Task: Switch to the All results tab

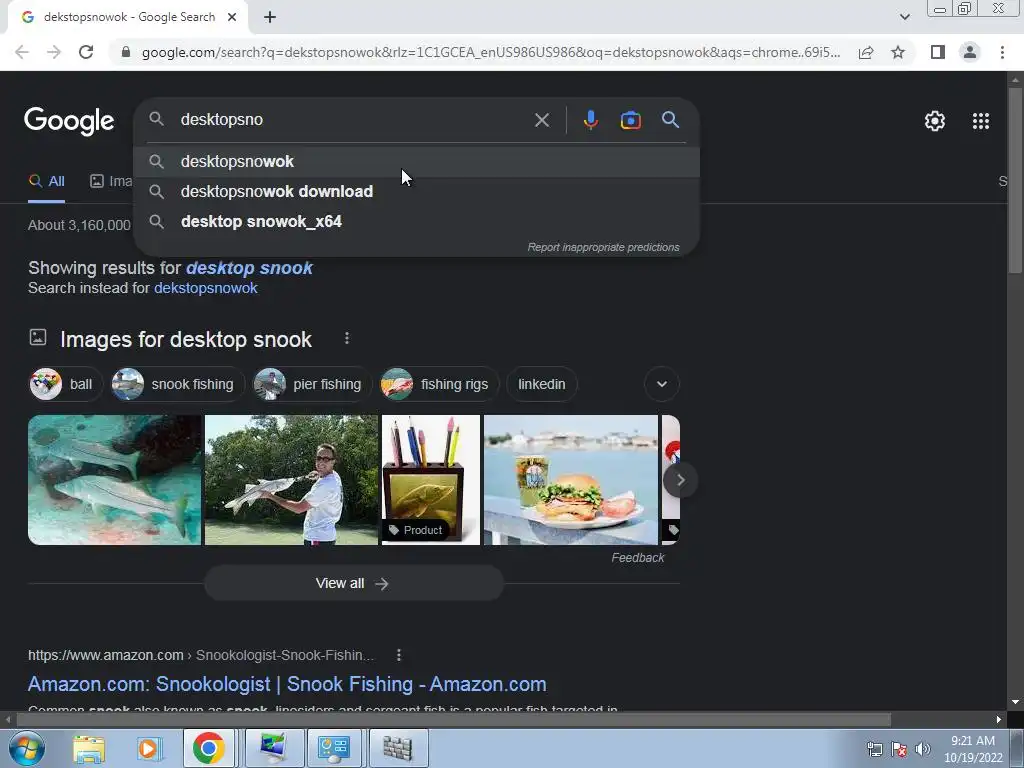Action: (46, 182)
